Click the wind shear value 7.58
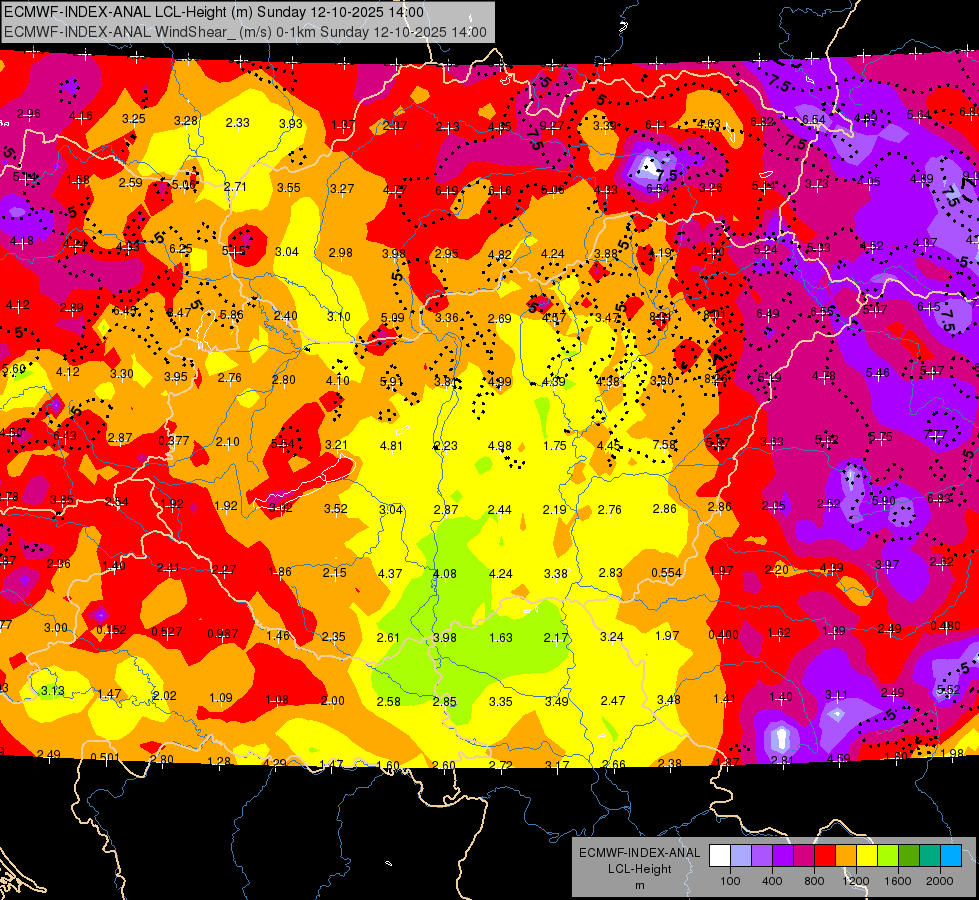The width and height of the screenshot is (979, 900). 664,445
